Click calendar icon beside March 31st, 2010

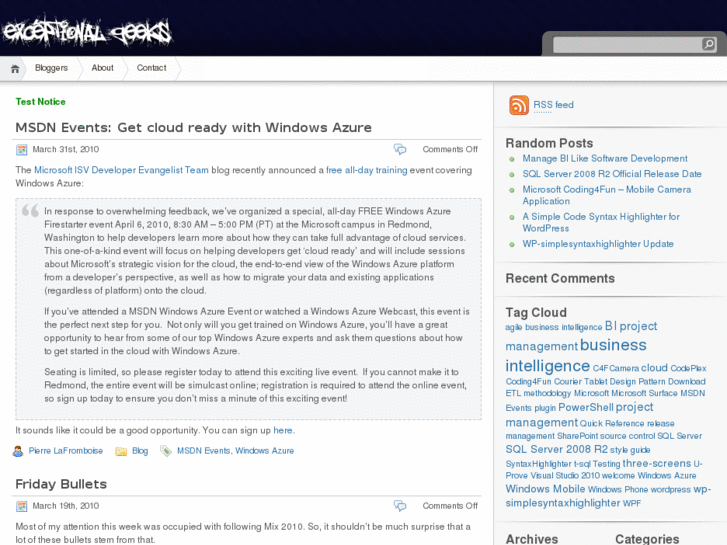pyautogui.click(x=21, y=149)
